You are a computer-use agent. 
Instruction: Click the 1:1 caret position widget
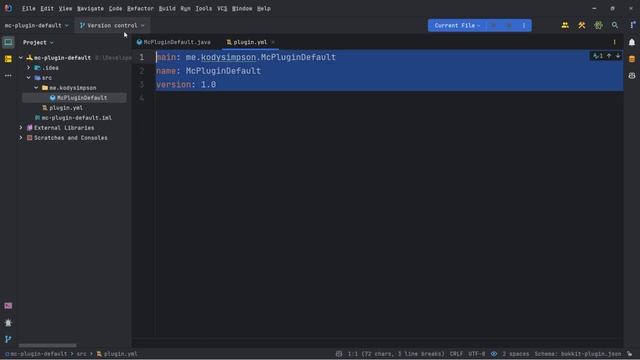point(396,354)
